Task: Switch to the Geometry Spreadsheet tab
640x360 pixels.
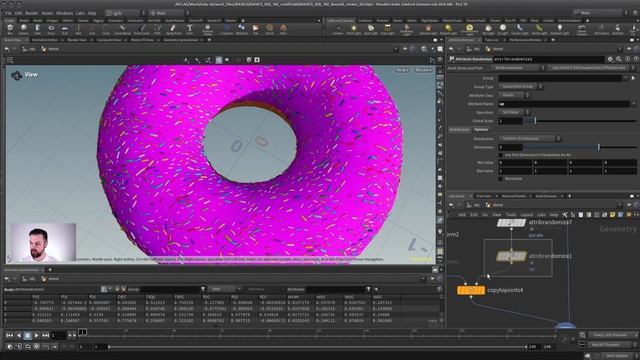Action: pos(181,40)
